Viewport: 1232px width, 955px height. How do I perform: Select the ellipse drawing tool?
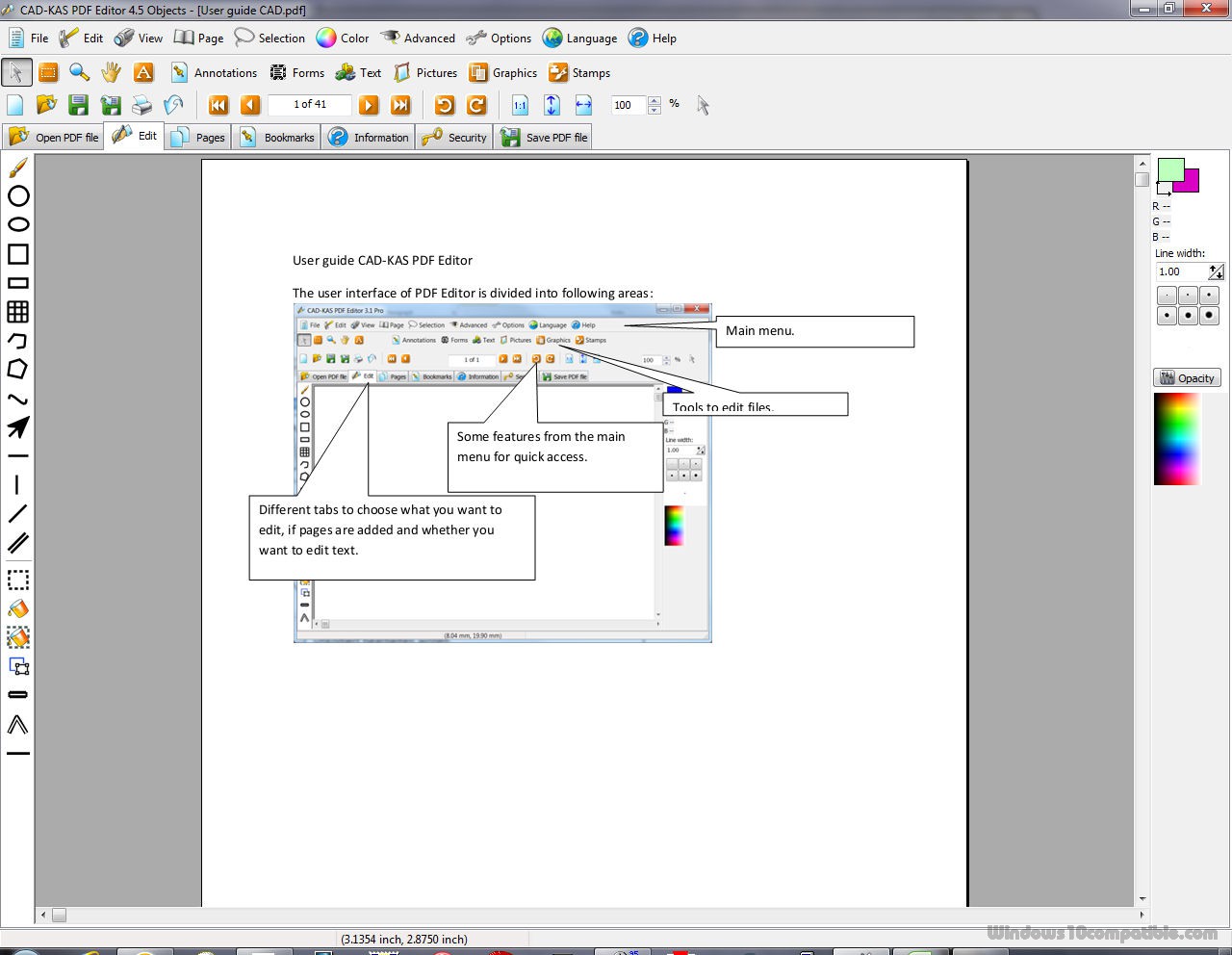(17, 224)
